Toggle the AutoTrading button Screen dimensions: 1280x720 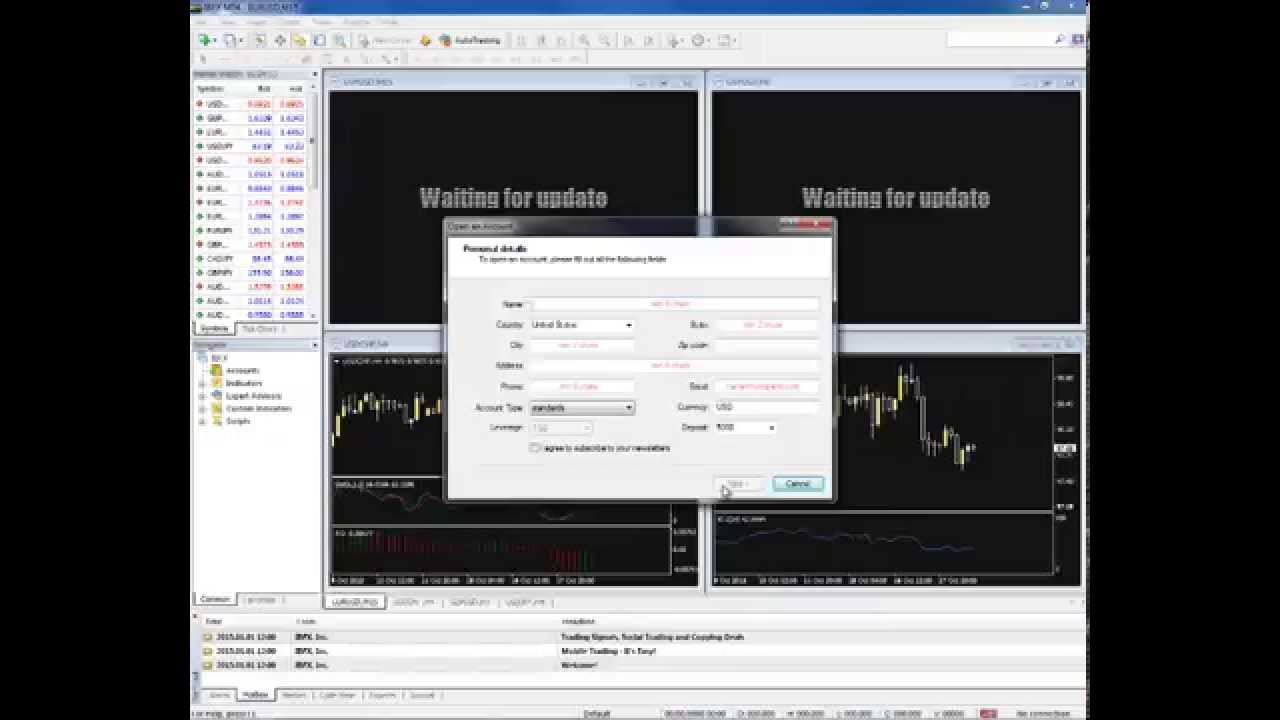(x=470, y=40)
